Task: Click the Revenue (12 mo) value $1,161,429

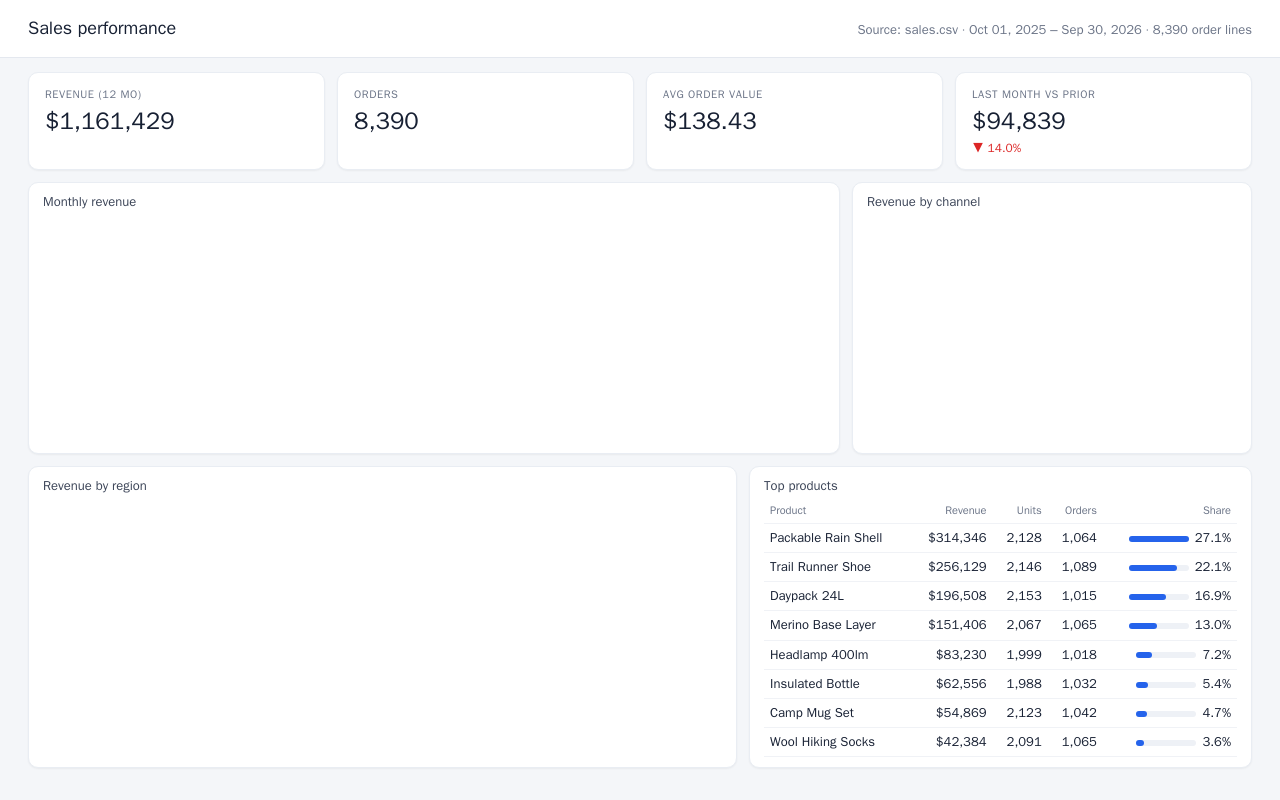Action: (110, 121)
